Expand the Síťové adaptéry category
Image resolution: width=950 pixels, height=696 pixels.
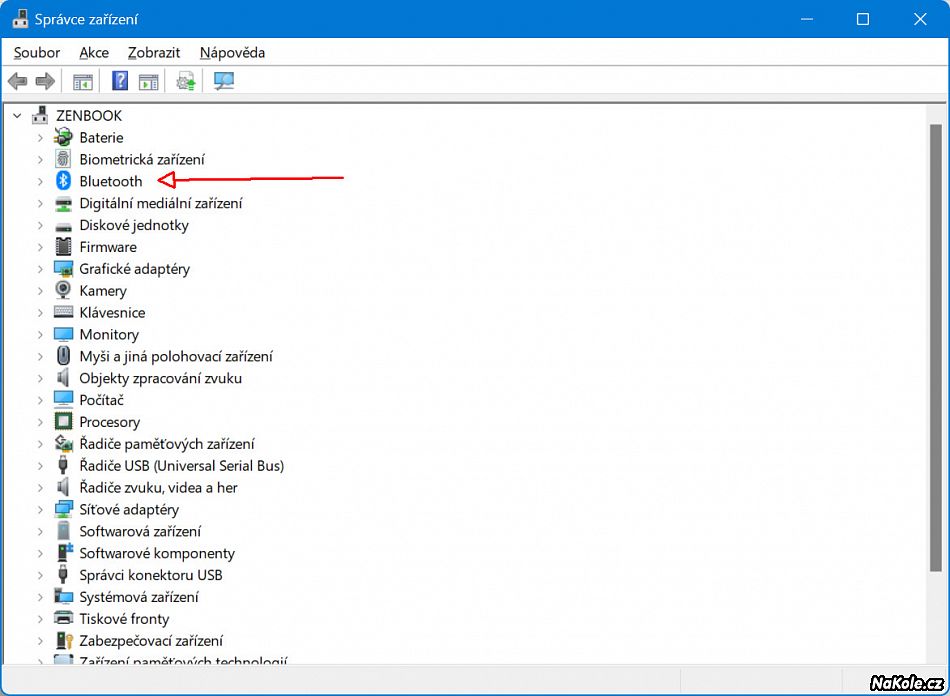40,510
